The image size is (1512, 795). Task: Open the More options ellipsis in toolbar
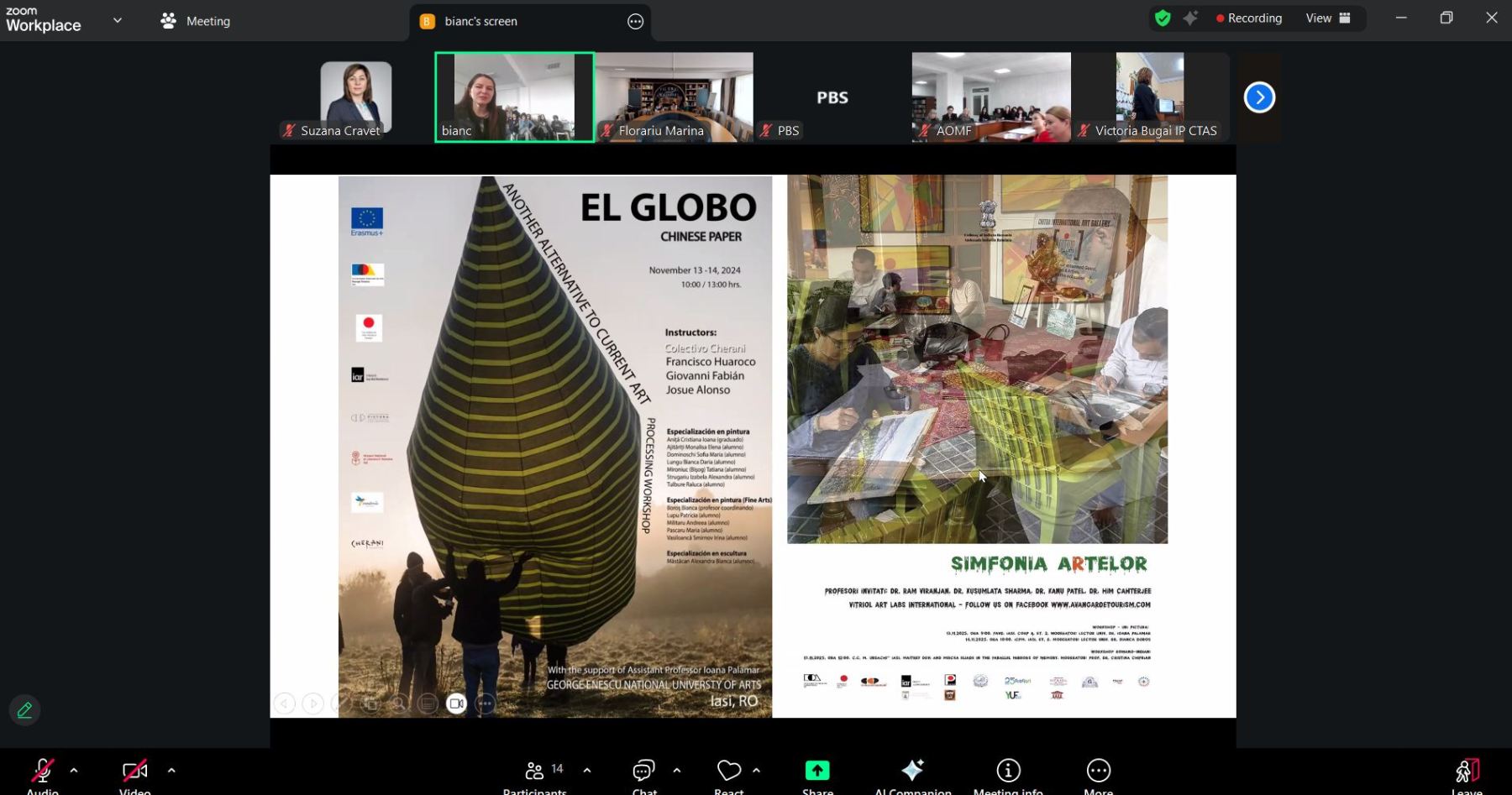click(x=1098, y=771)
